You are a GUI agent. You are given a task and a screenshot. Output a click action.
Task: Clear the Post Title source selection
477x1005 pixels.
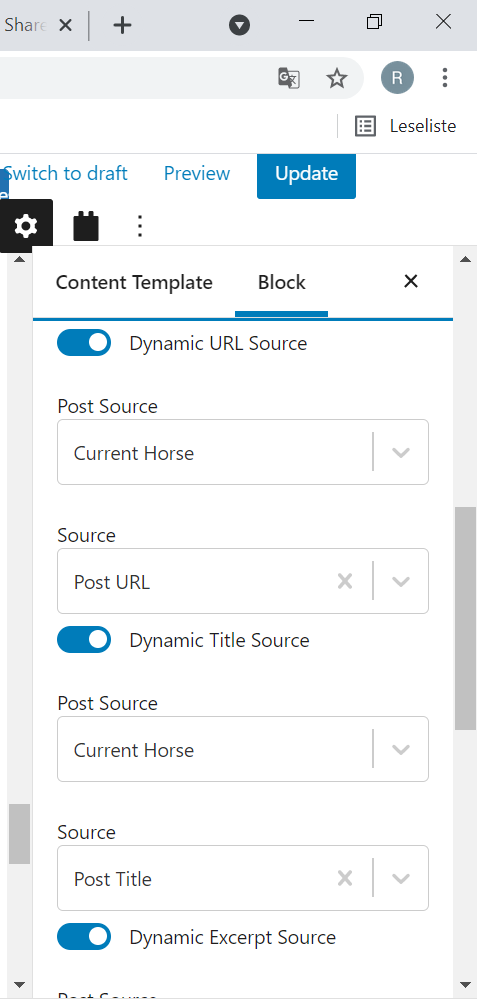tap(345, 878)
